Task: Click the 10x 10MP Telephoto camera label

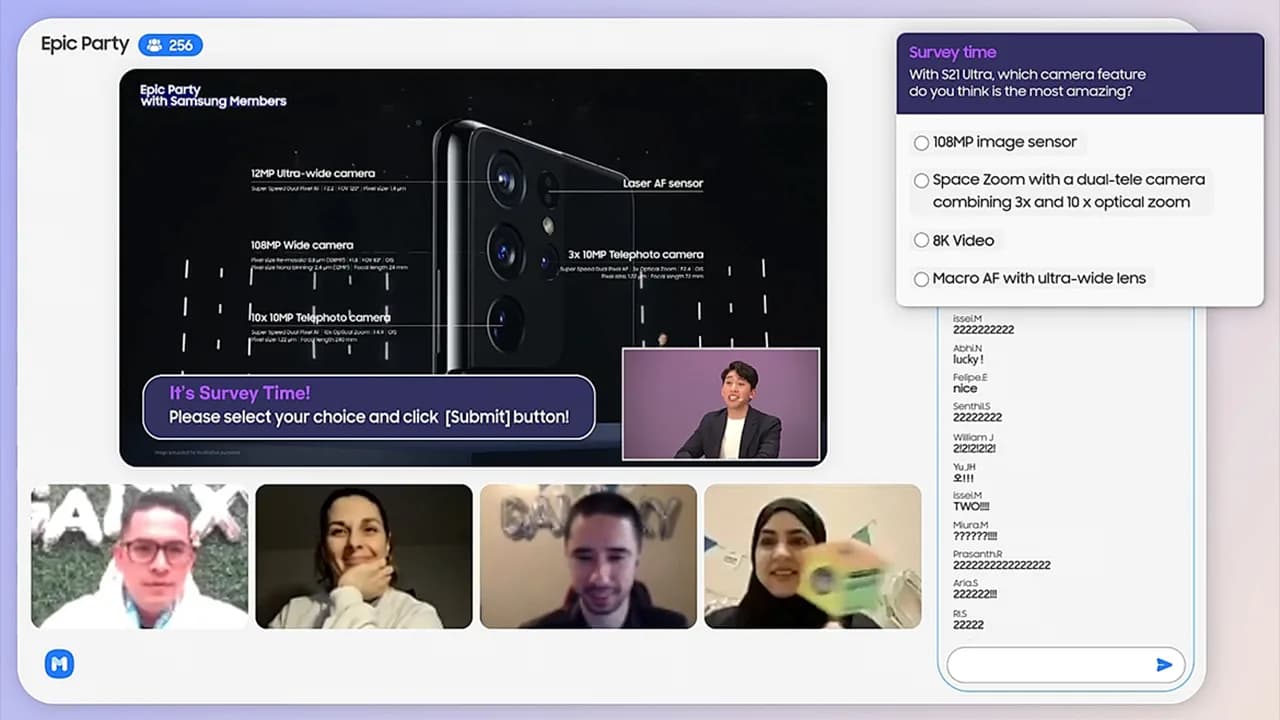Action: coord(320,317)
